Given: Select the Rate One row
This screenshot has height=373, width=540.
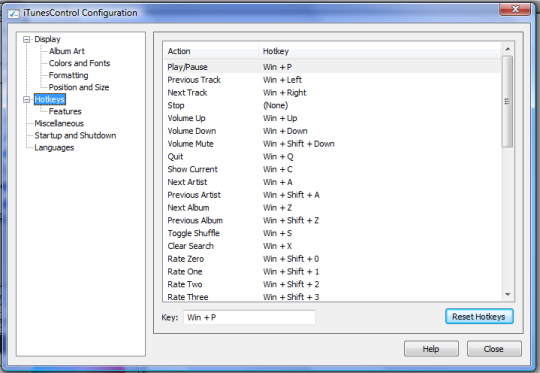Looking at the screenshot, I should [332, 272].
